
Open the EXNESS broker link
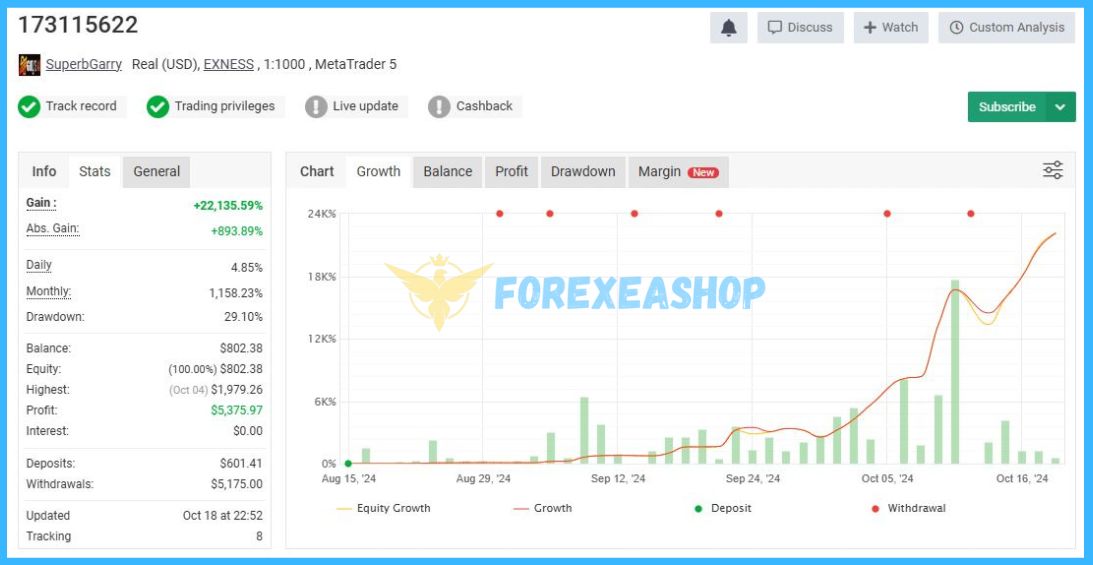[229, 65]
